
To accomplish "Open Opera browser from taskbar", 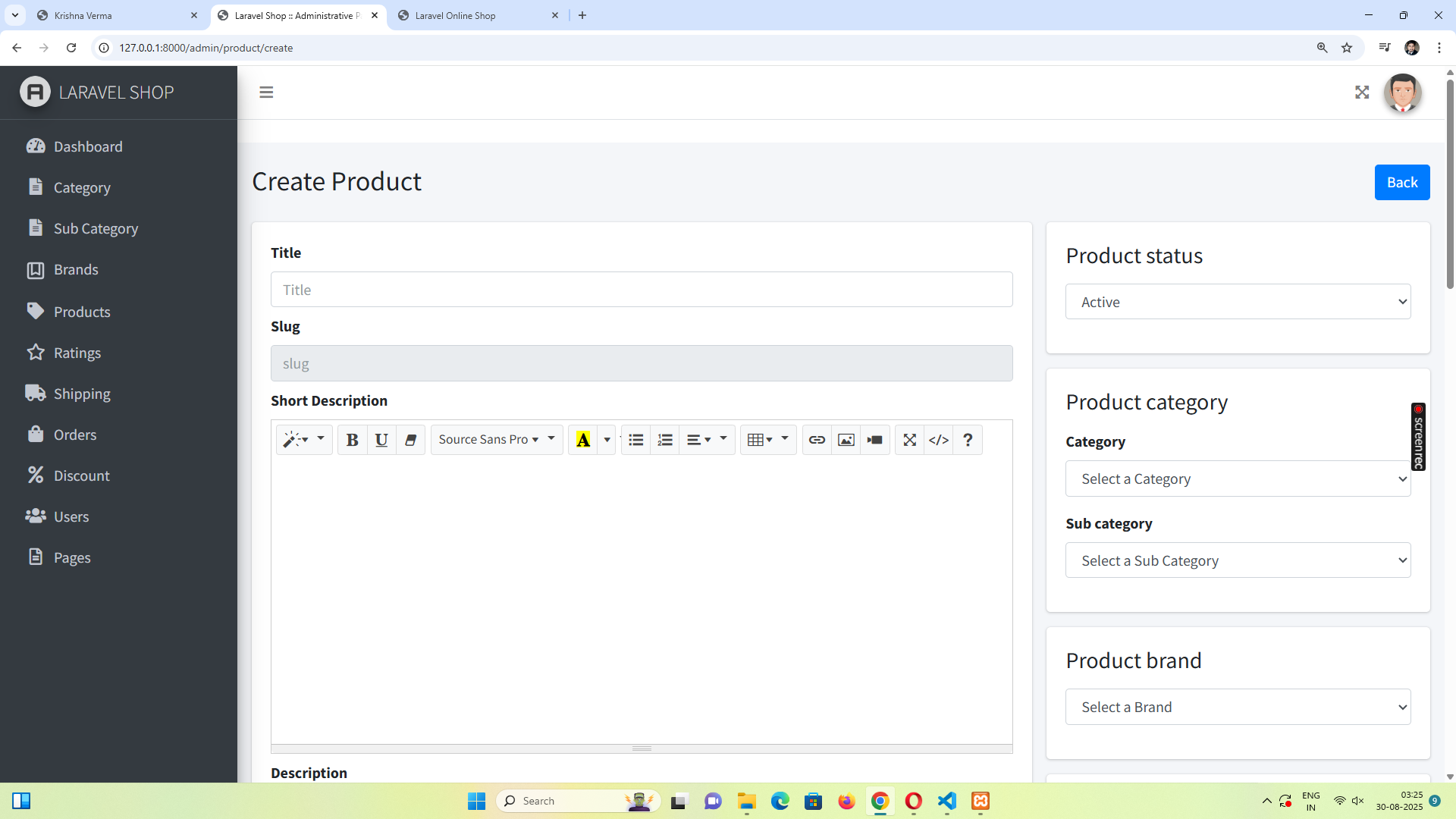I will point(913,801).
